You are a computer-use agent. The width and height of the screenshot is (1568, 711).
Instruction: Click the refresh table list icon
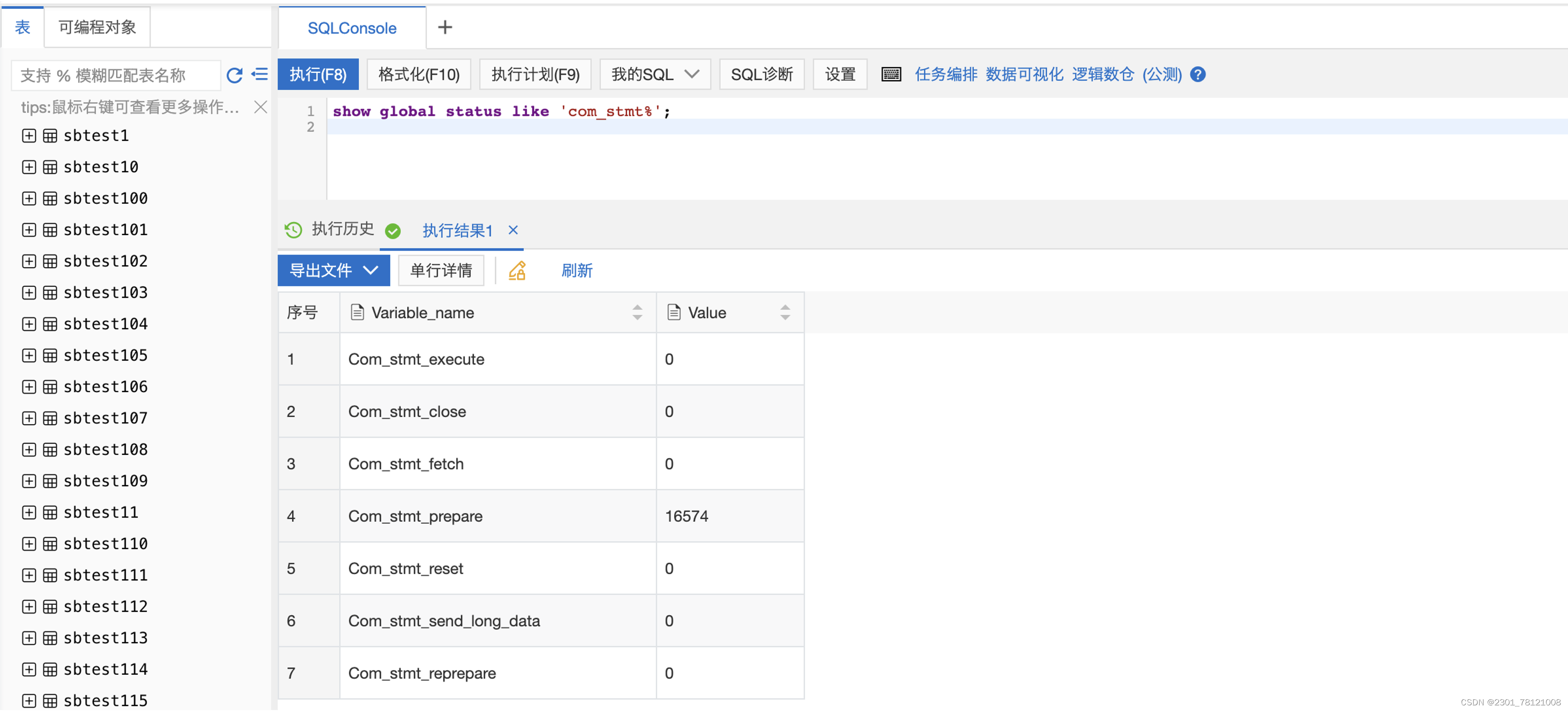(234, 76)
